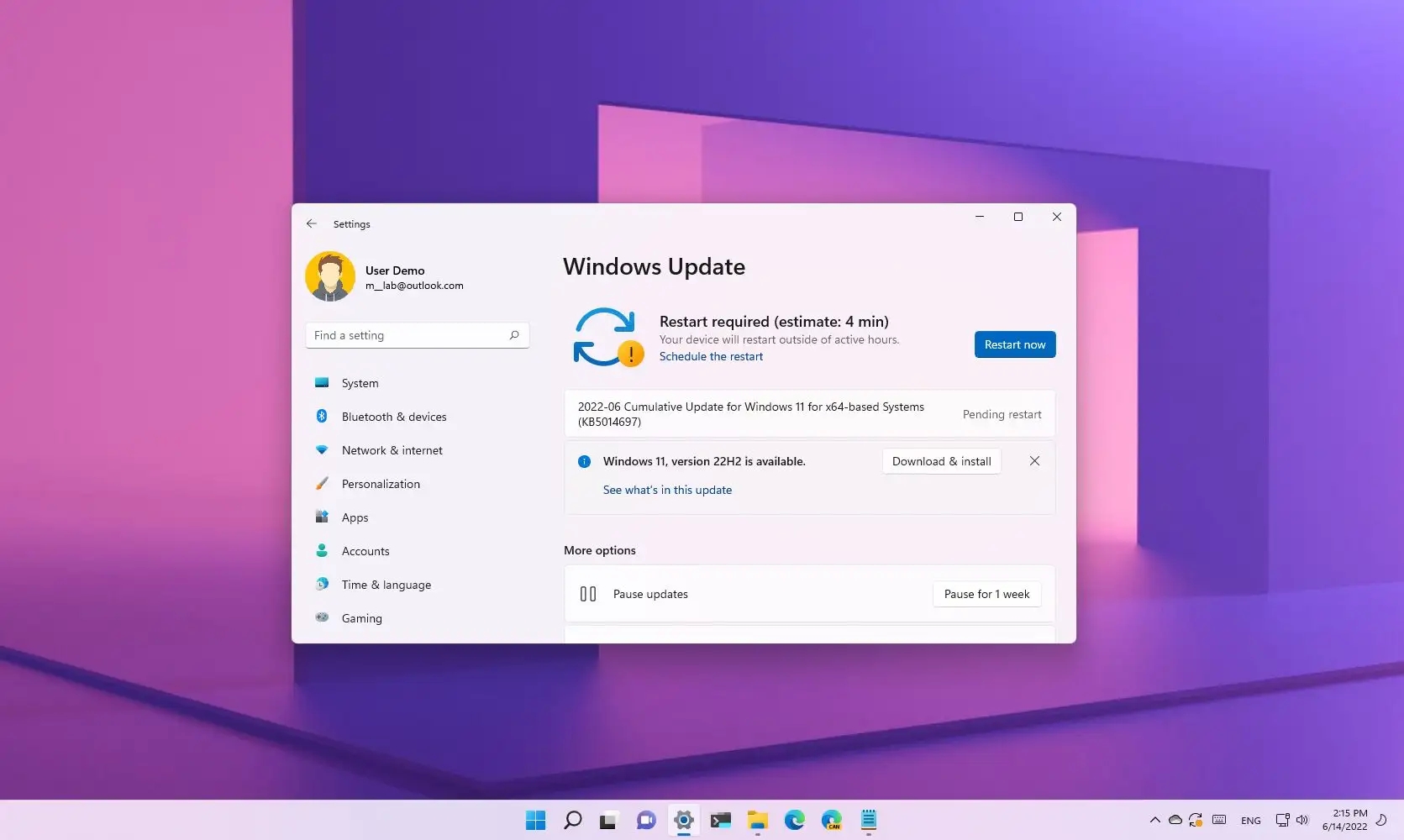
Task: Click the Personalization paintbrush icon
Action: [322, 484]
